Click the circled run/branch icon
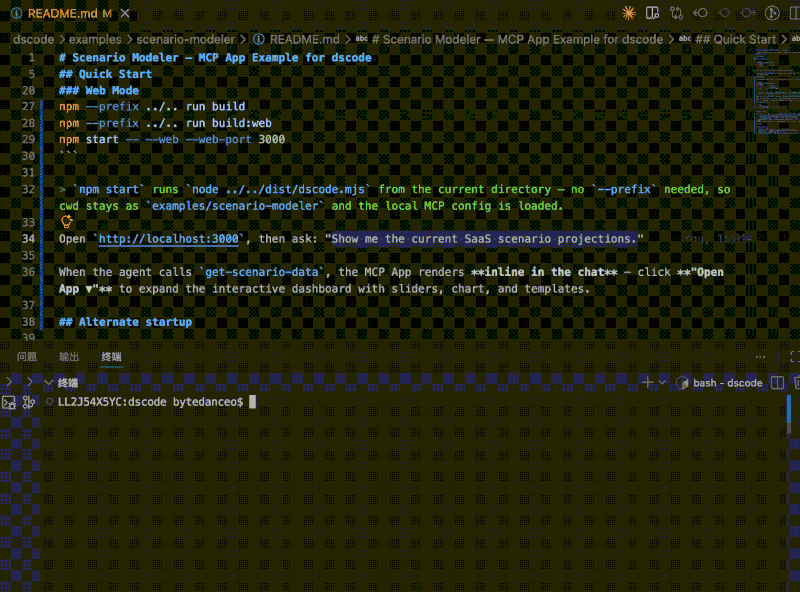800x592 pixels. [772, 13]
